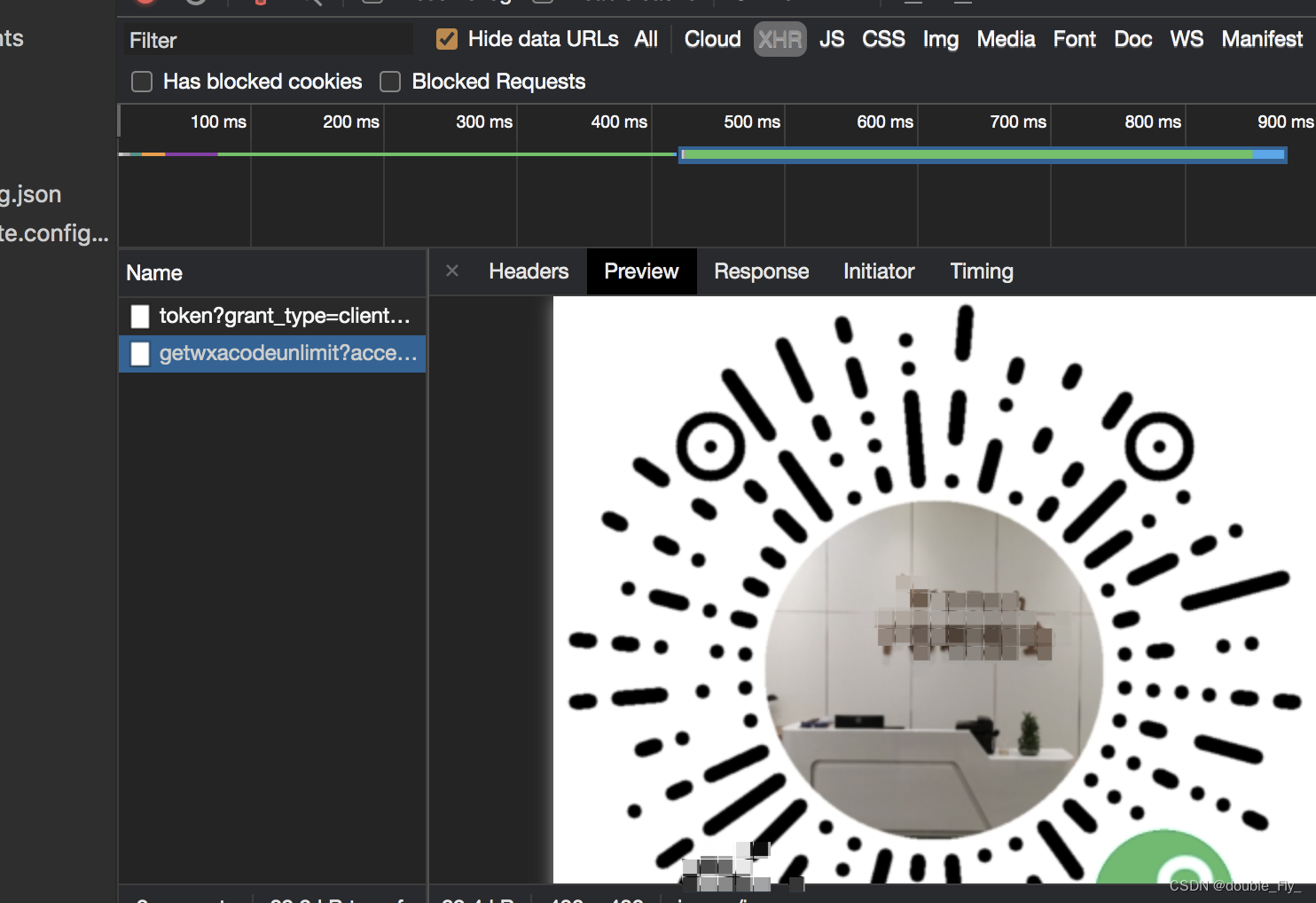The height and width of the screenshot is (903, 1316).
Task: Close the request details pane
Action: click(452, 271)
